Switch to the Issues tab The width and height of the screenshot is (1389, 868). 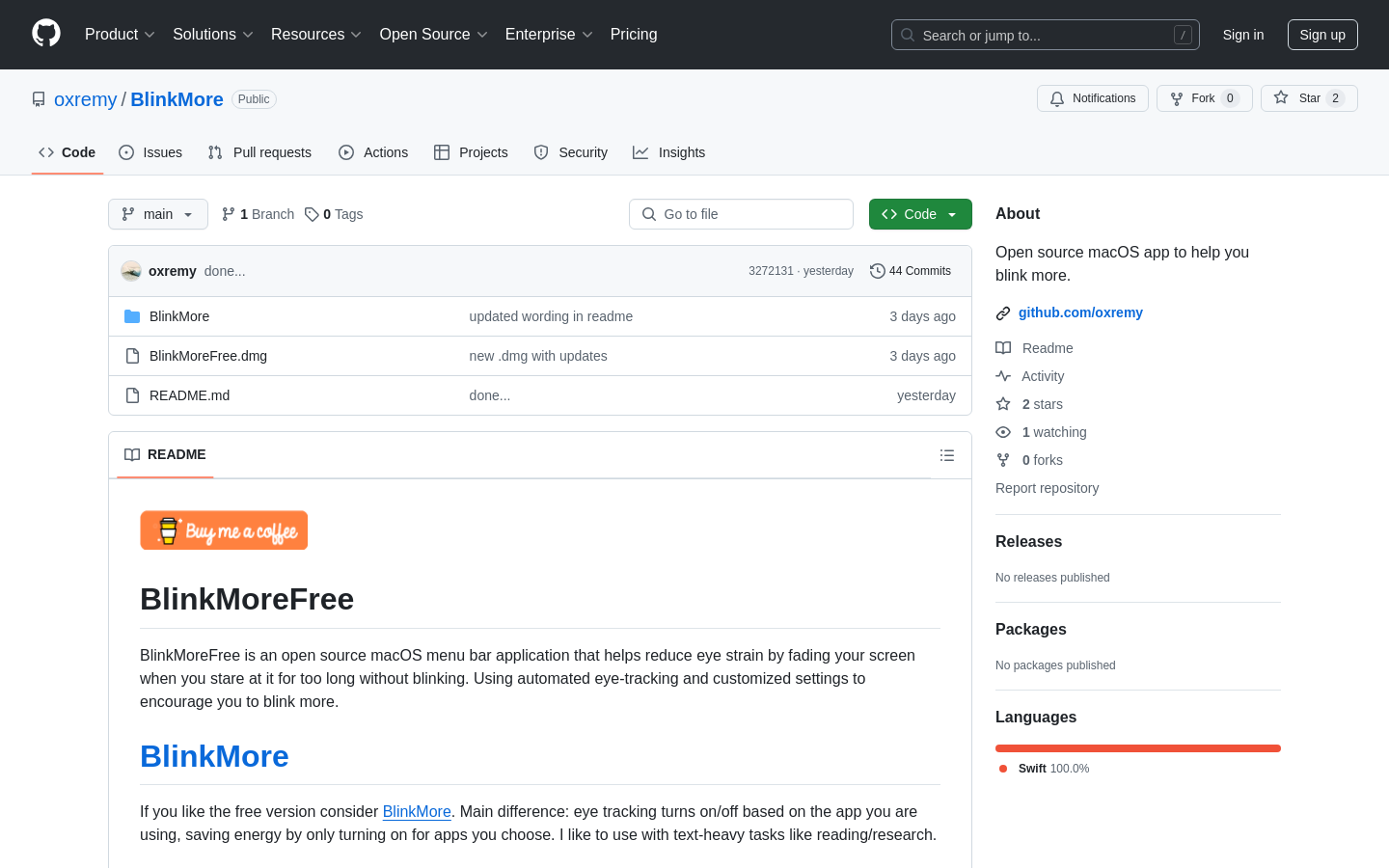pos(150,152)
